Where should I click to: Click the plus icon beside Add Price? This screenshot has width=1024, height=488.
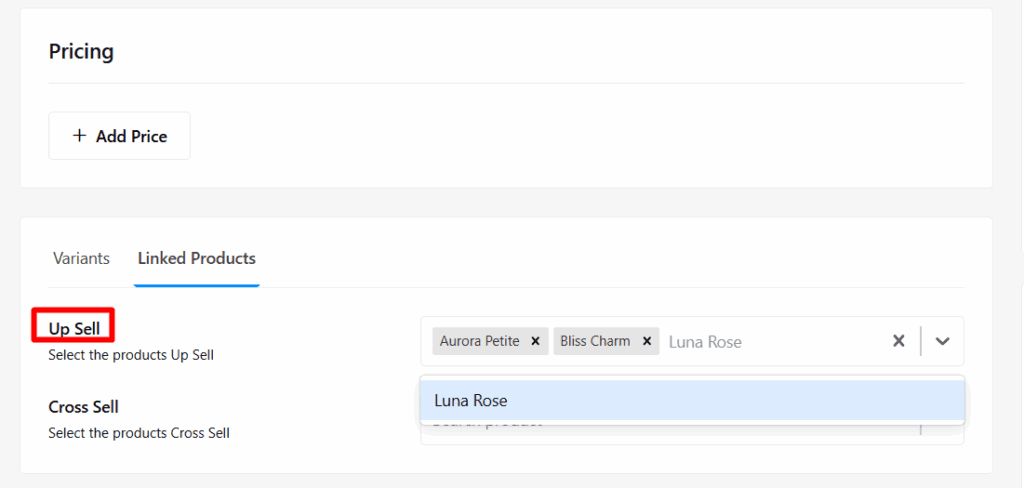[x=80, y=136]
